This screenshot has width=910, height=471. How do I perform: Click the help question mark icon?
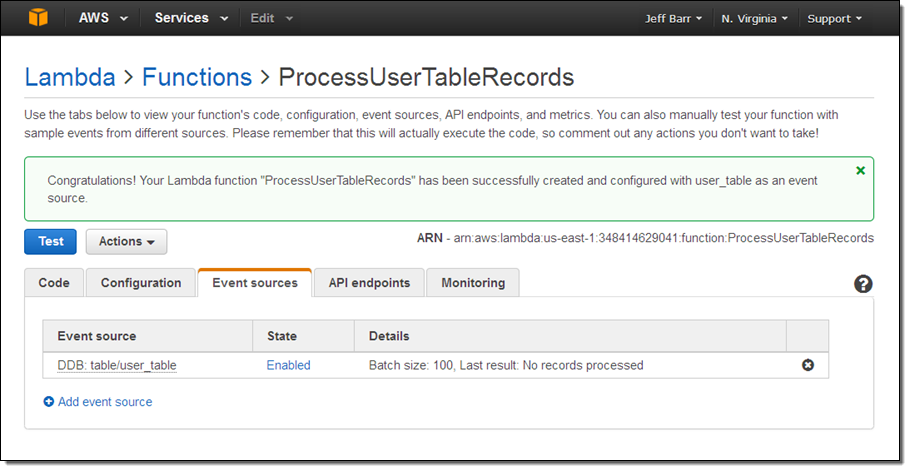pos(863,284)
